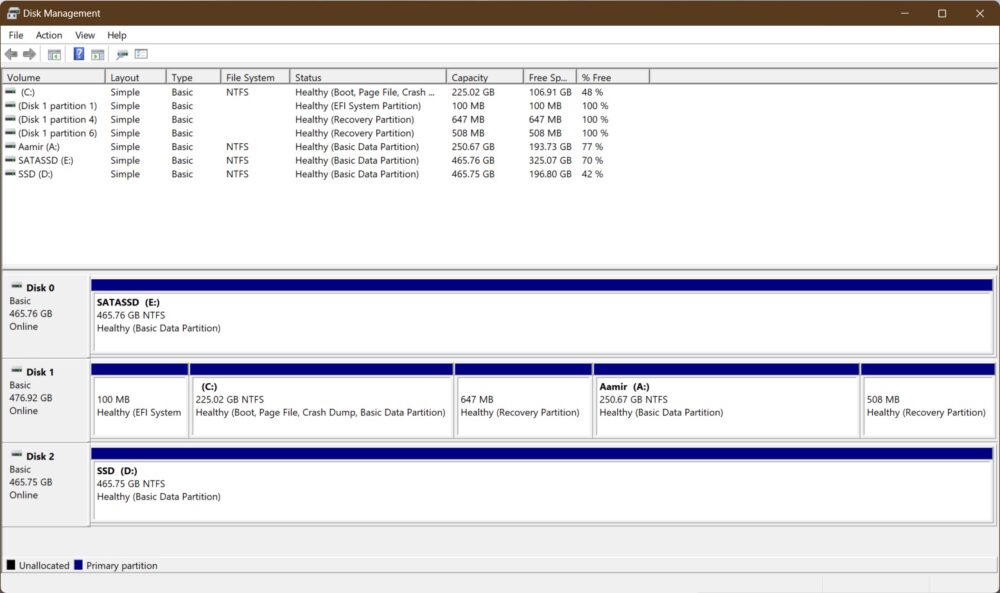Click the drive icon beside SSD (D:) row
Viewport: 1000px width, 593px height.
[x=9, y=173]
